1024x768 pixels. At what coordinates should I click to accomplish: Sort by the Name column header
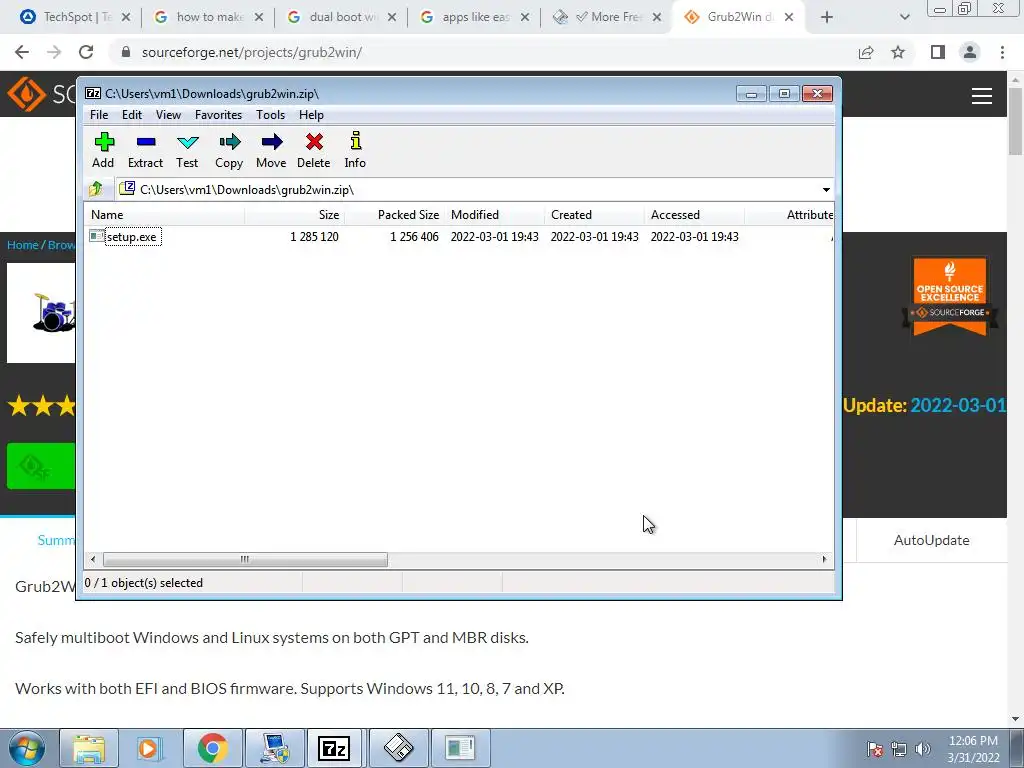point(165,215)
